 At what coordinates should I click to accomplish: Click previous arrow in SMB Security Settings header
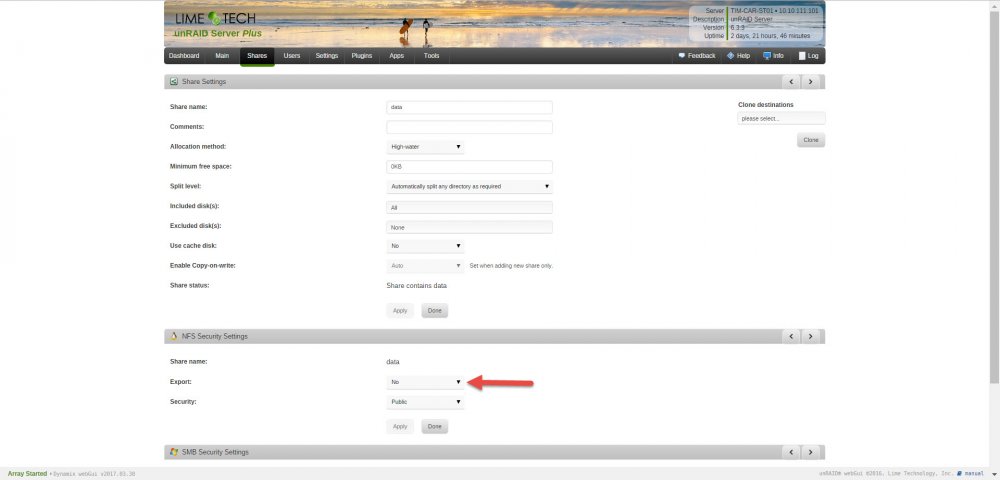click(791, 452)
